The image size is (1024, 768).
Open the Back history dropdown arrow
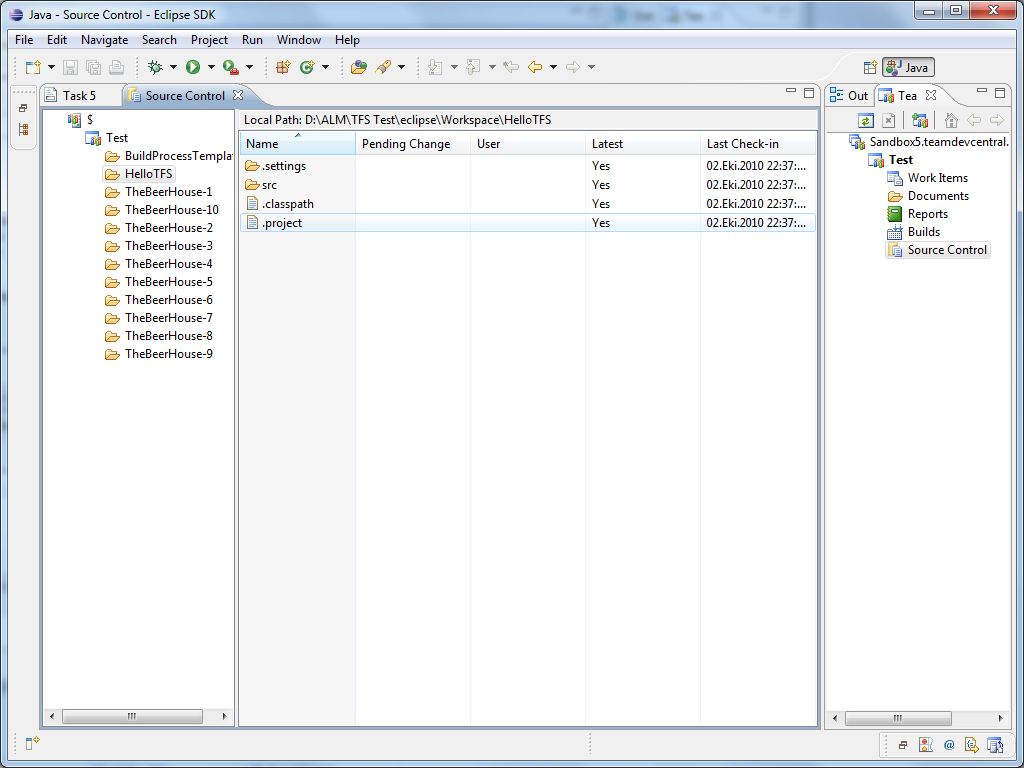coord(553,67)
